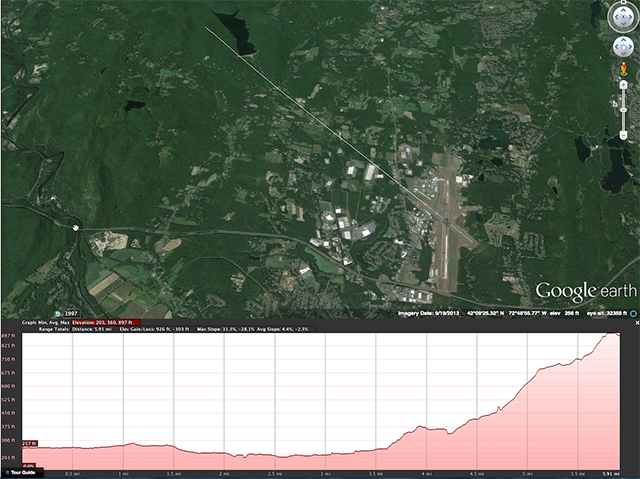The image size is (640, 479).
Task: Reset north using the N compass marker
Action: point(623,2)
